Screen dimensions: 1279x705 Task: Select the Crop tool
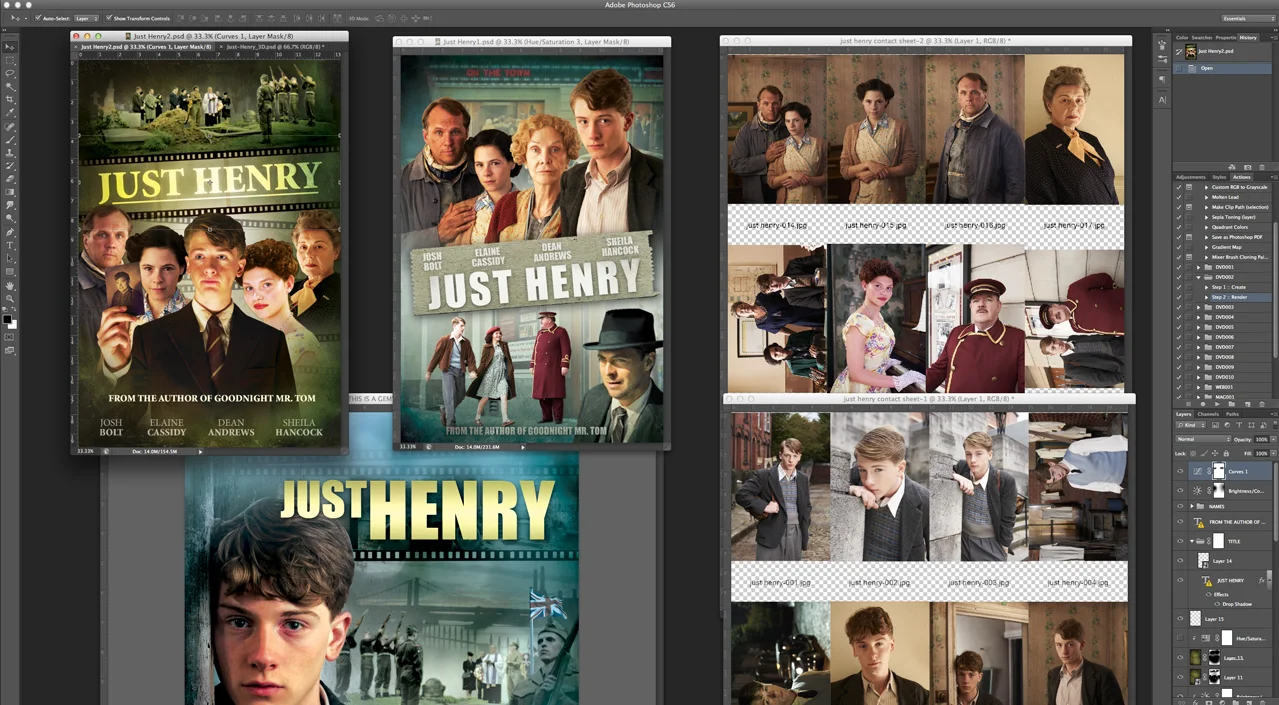10,99
